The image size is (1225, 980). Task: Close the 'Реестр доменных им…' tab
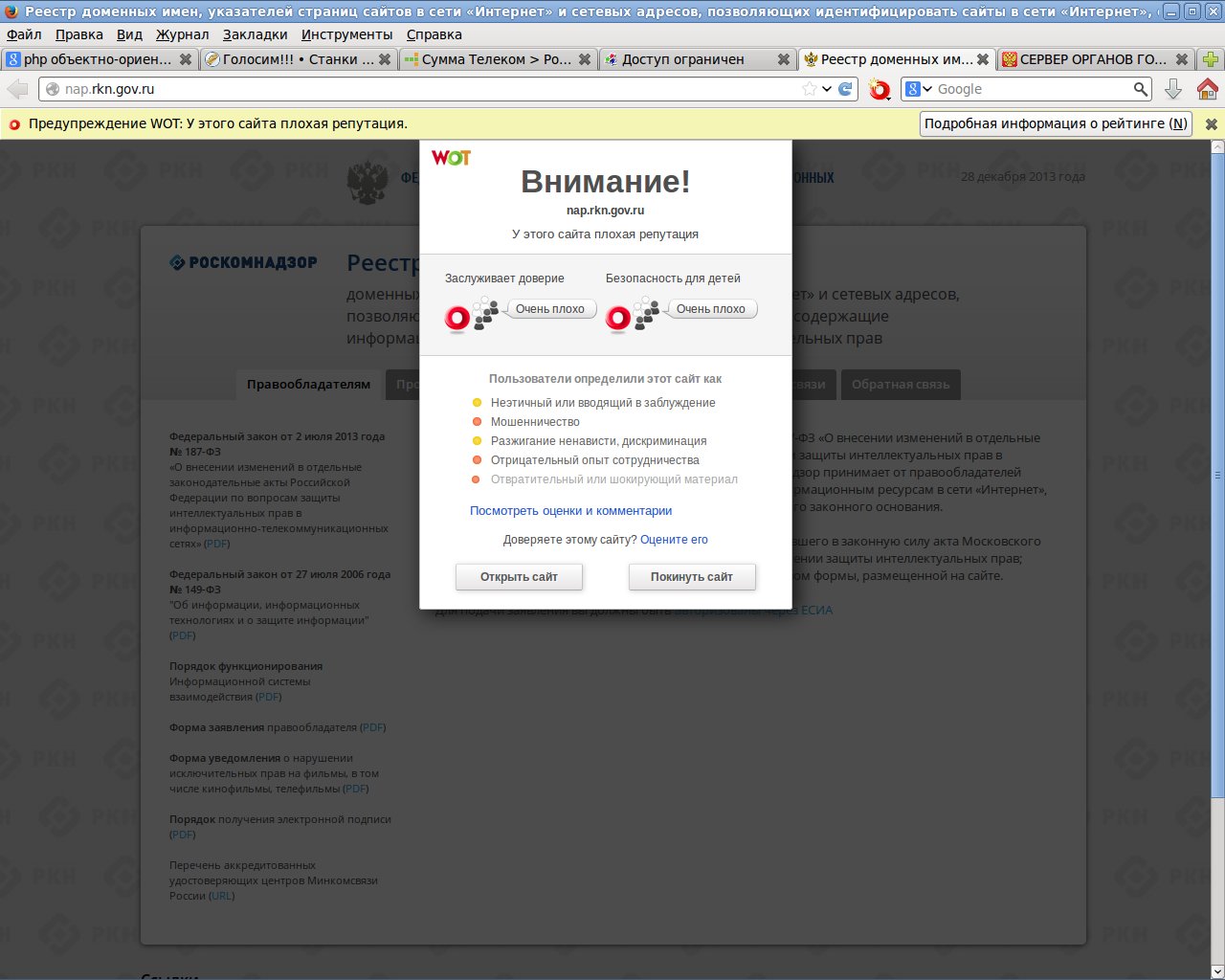click(x=983, y=59)
